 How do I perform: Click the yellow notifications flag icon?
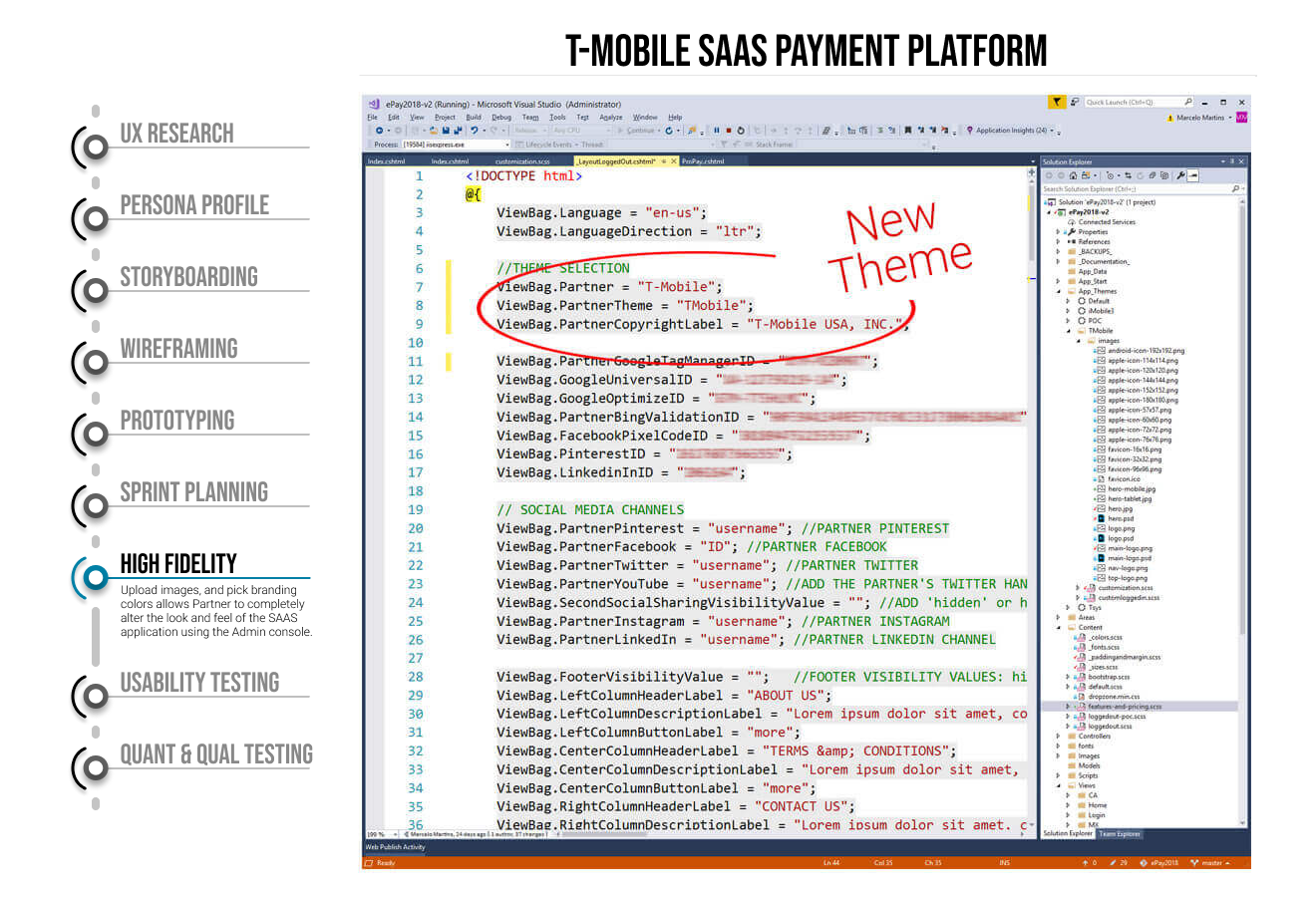point(1057,102)
